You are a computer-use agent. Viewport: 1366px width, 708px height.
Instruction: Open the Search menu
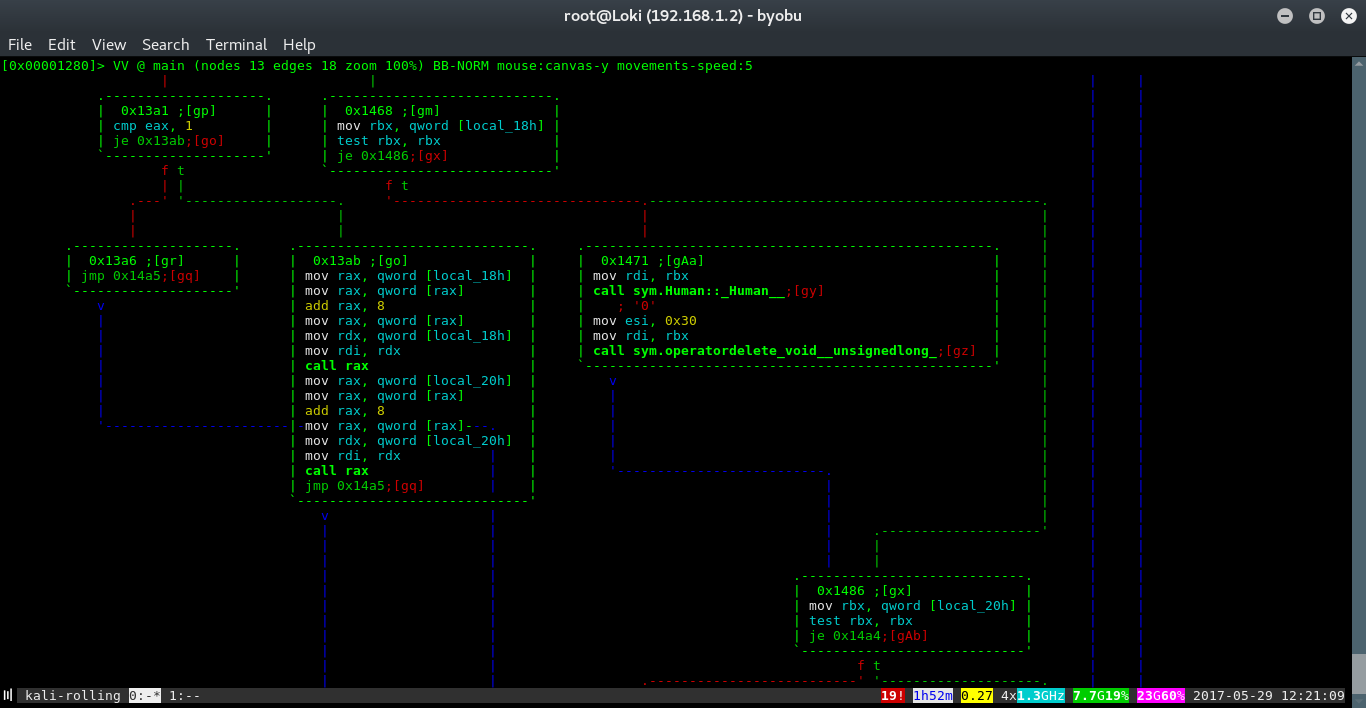(x=165, y=44)
